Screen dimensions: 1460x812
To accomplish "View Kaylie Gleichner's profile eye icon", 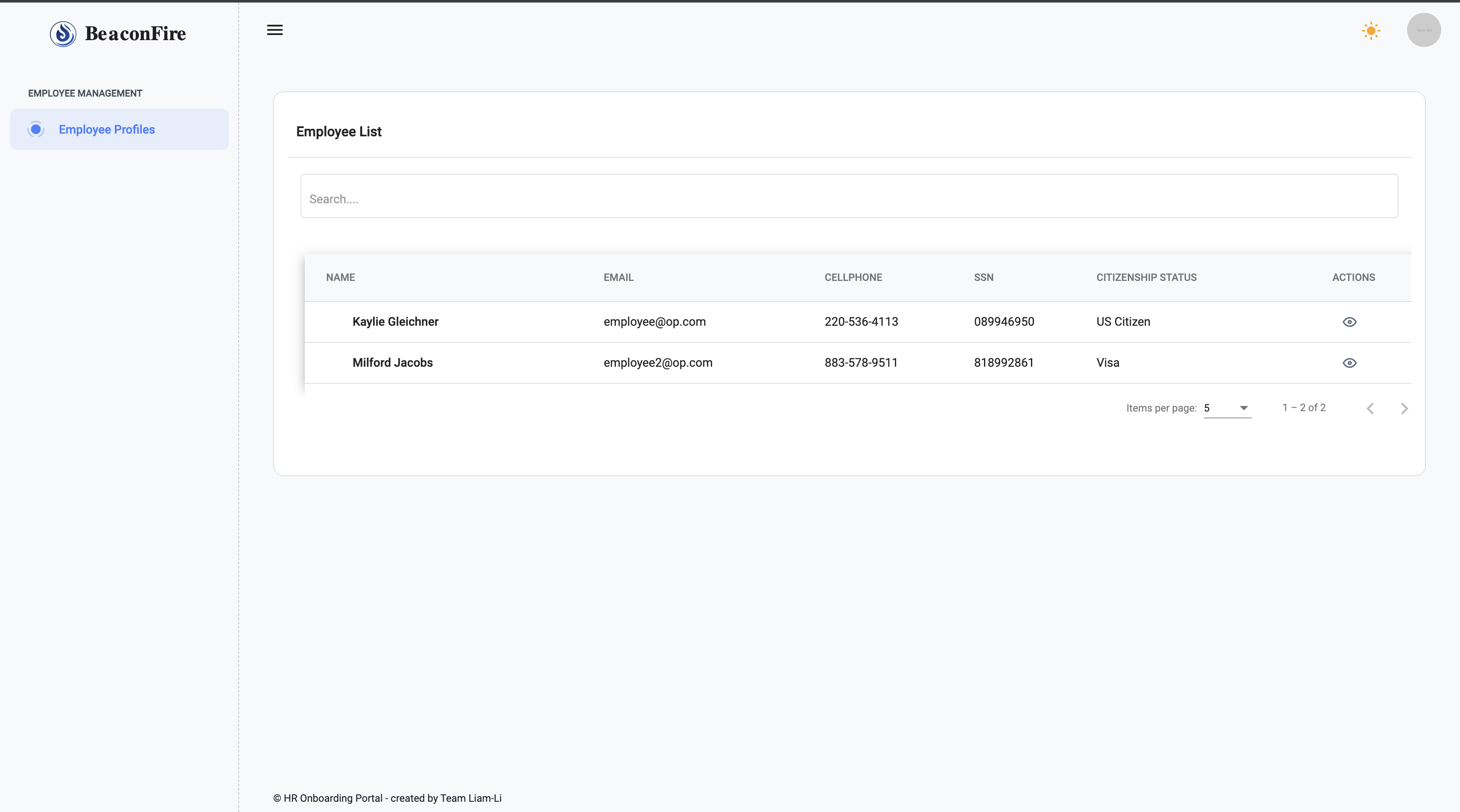I will pos(1349,322).
